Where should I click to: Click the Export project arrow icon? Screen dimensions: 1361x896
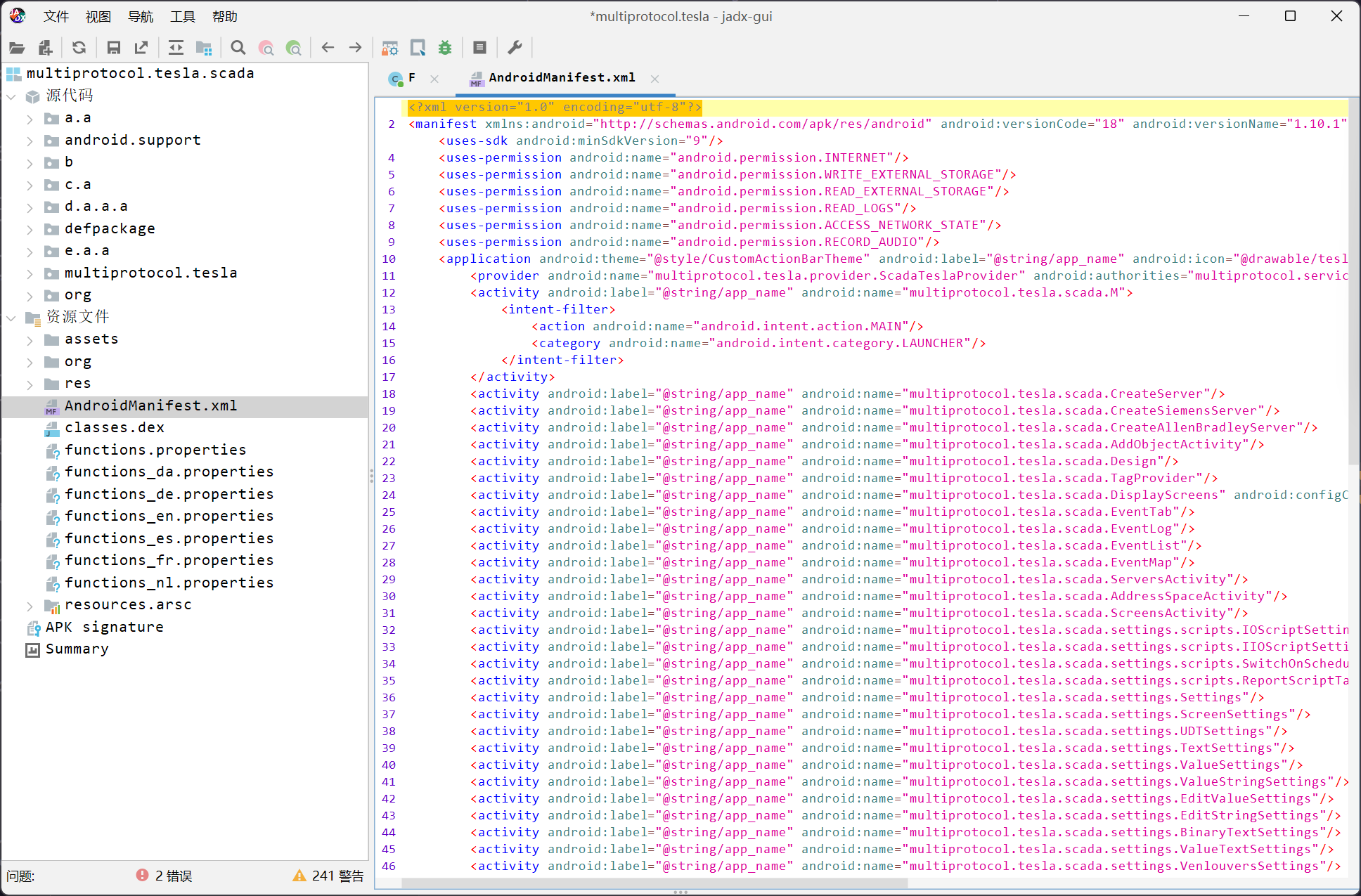point(141,48)
